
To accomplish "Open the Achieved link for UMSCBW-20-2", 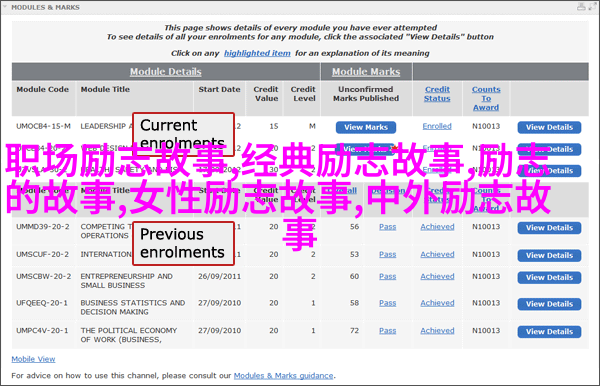I will click(437, 276).
